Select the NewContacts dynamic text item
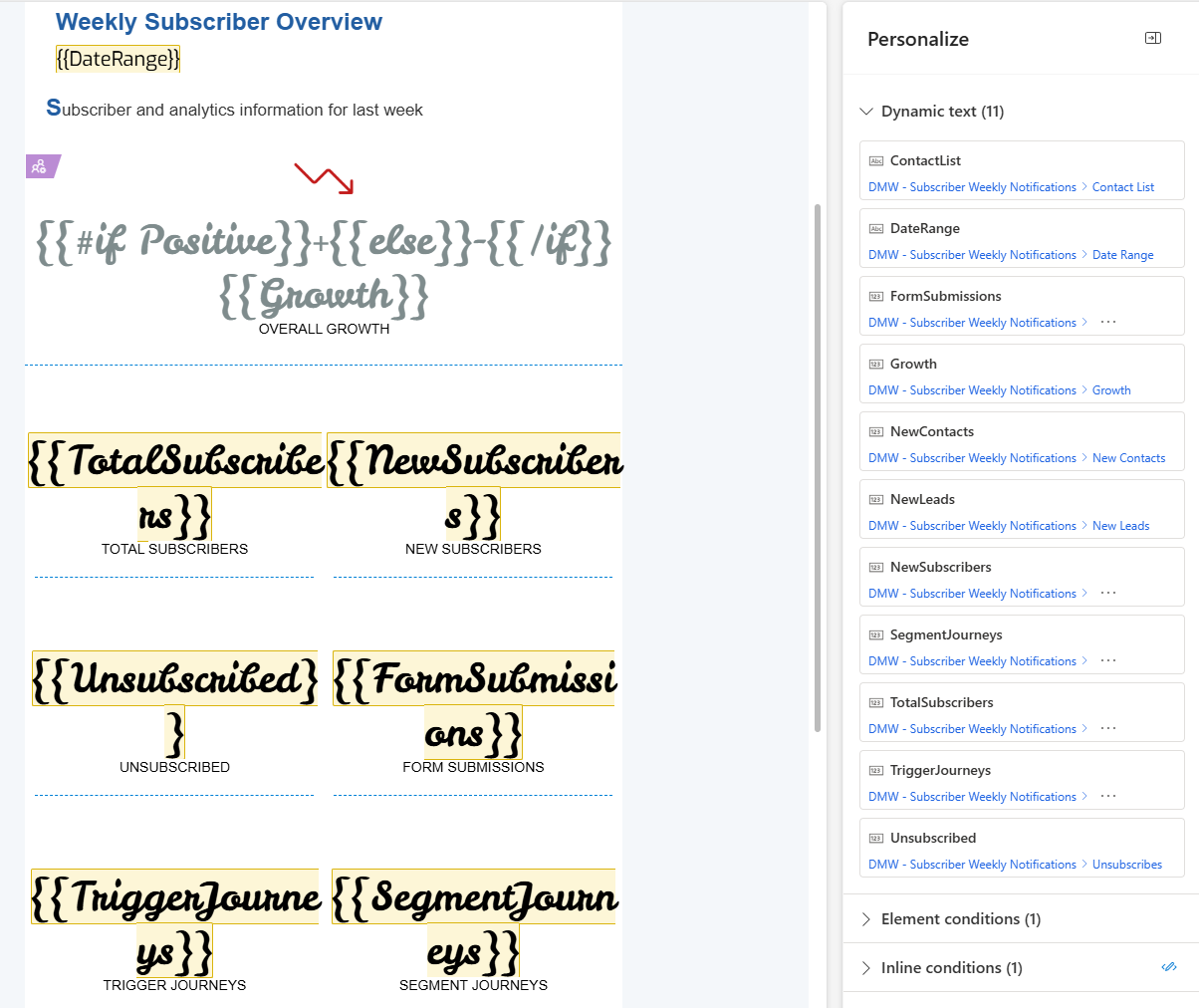The width and height of the screenshot is (1199, 1008). [932, 431]
